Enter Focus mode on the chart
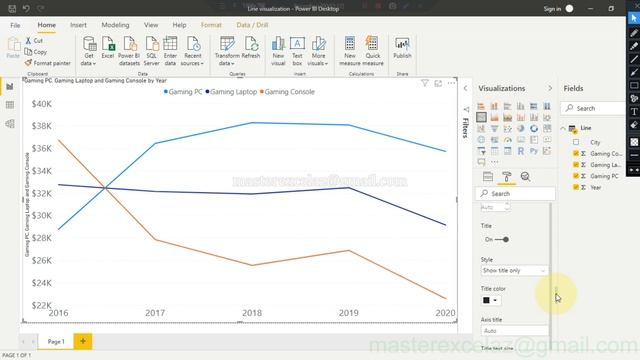 click(x=438, y=83)
